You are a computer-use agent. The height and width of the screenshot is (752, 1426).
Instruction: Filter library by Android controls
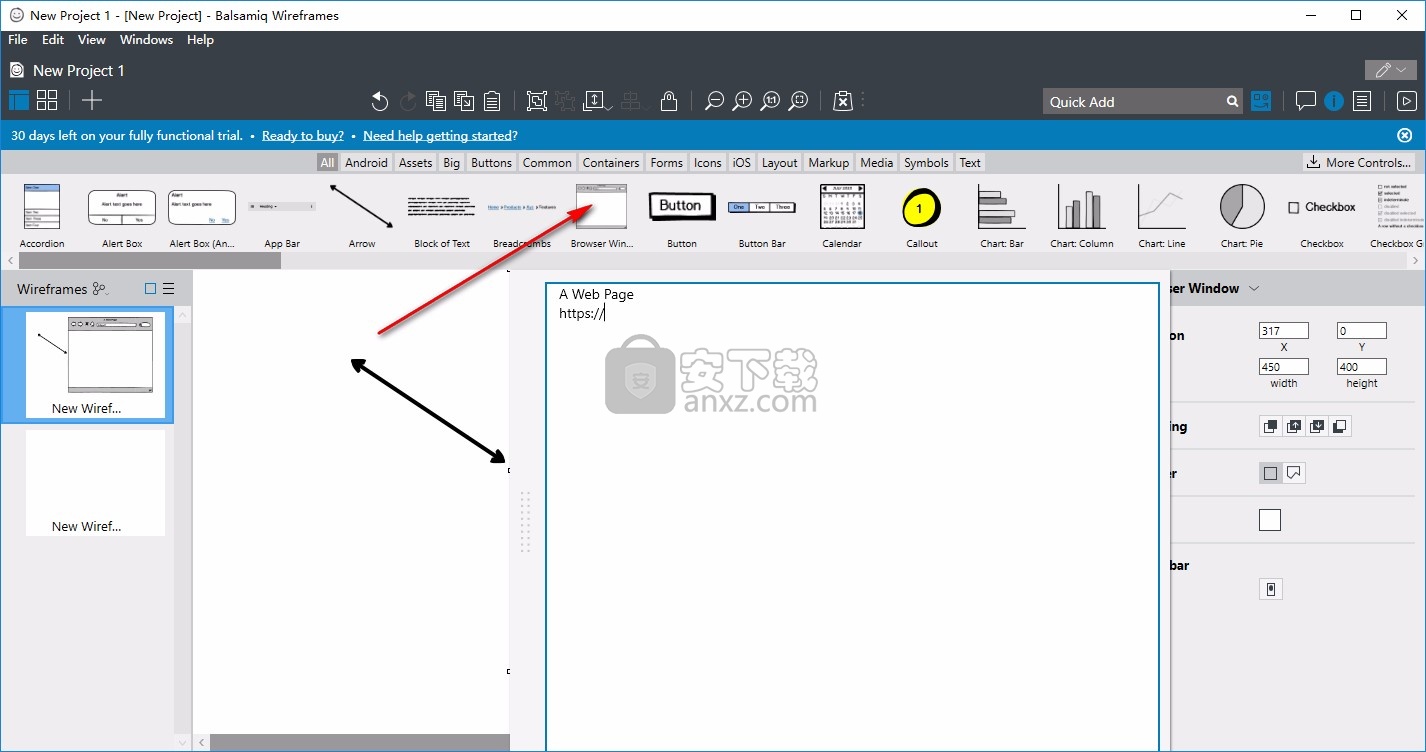tap(366, 163)
